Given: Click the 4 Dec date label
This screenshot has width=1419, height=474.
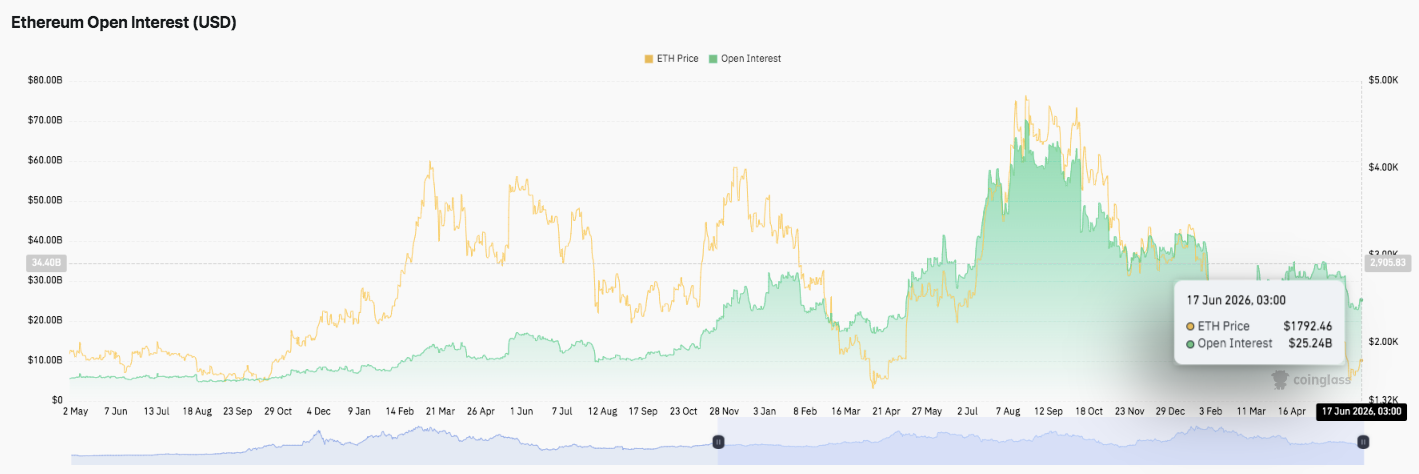Looking at the screenshot, I should [x=319, y=411].
